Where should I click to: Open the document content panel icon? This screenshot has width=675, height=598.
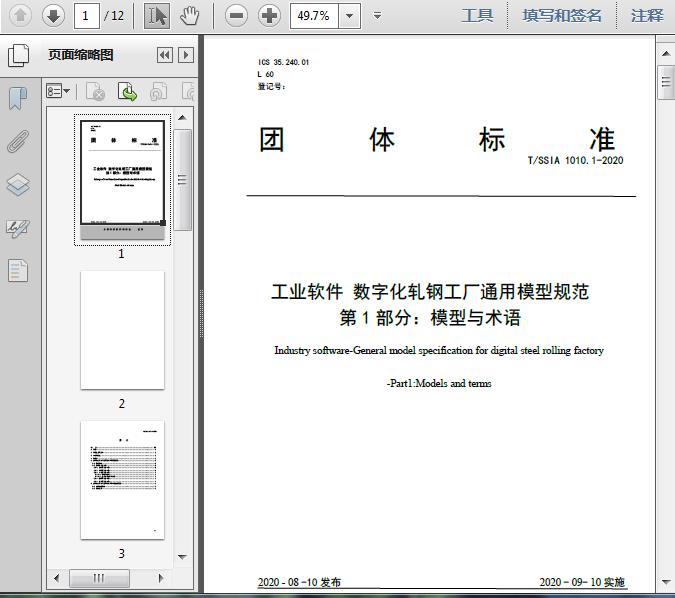18,270
